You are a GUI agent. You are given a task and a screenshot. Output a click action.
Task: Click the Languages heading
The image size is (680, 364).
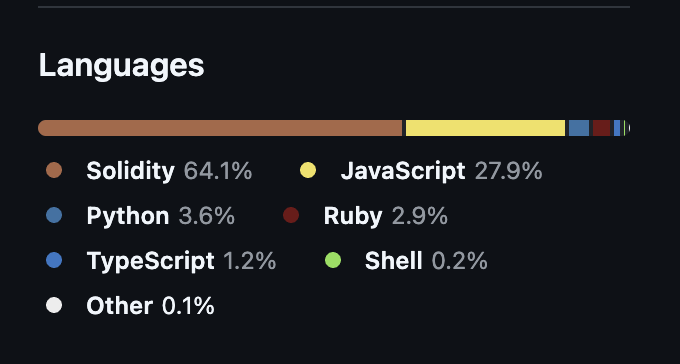point(121,66)
